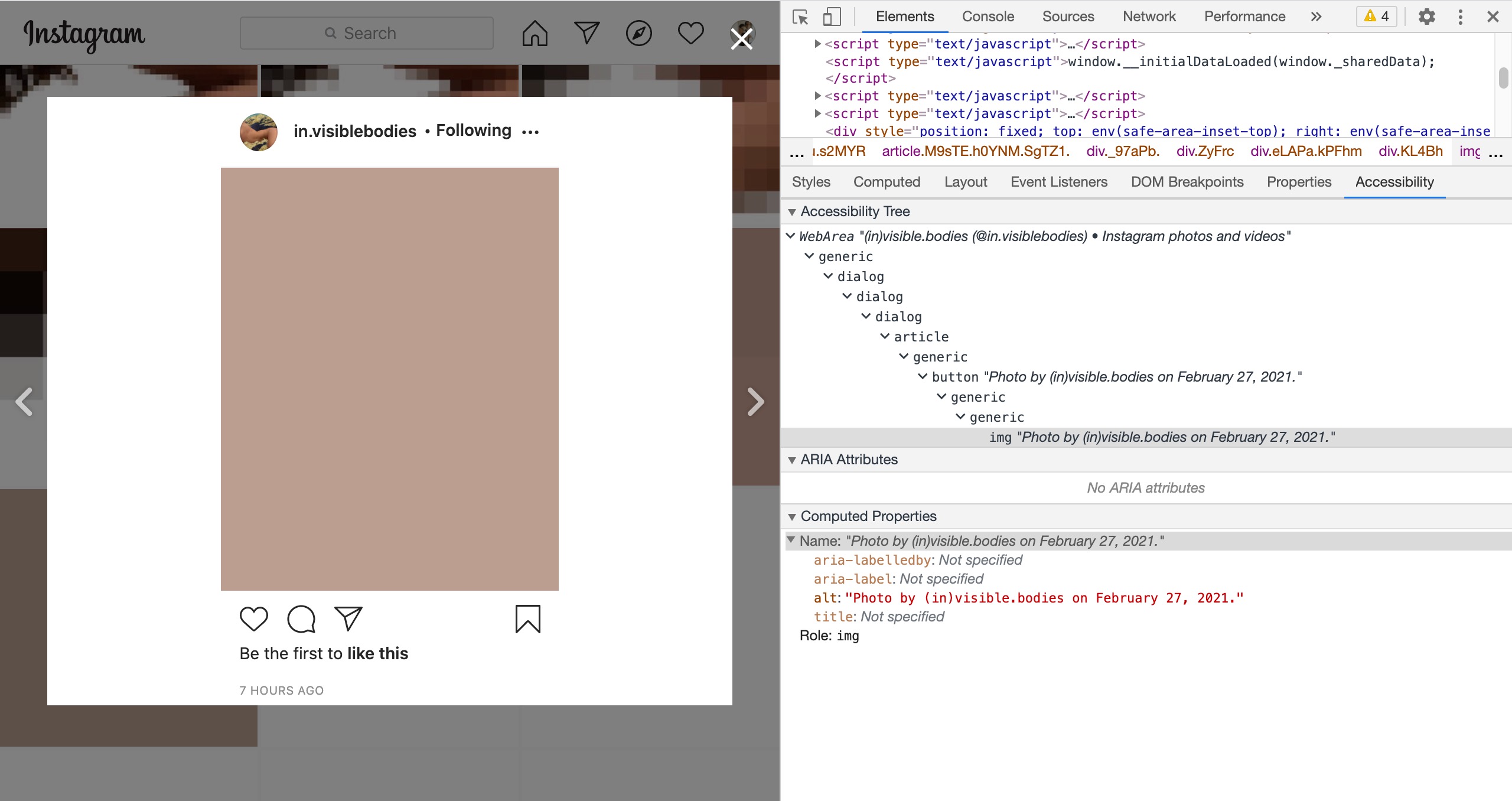Open the Event Listeners pane tab
Viewport: 1512px width, 801px height.
(x=1058, y=182)
